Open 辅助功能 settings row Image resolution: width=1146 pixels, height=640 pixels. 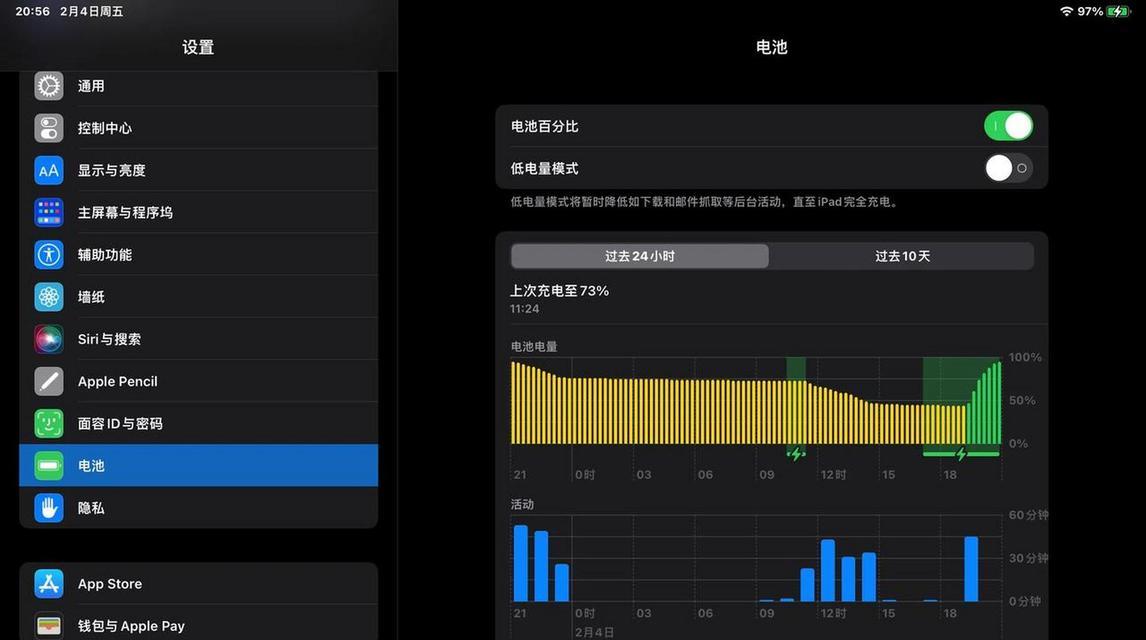199,255
